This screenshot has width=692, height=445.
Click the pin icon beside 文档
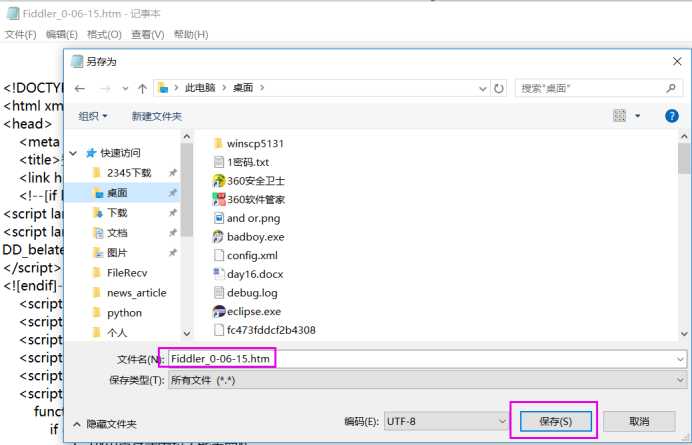point(173,233)
